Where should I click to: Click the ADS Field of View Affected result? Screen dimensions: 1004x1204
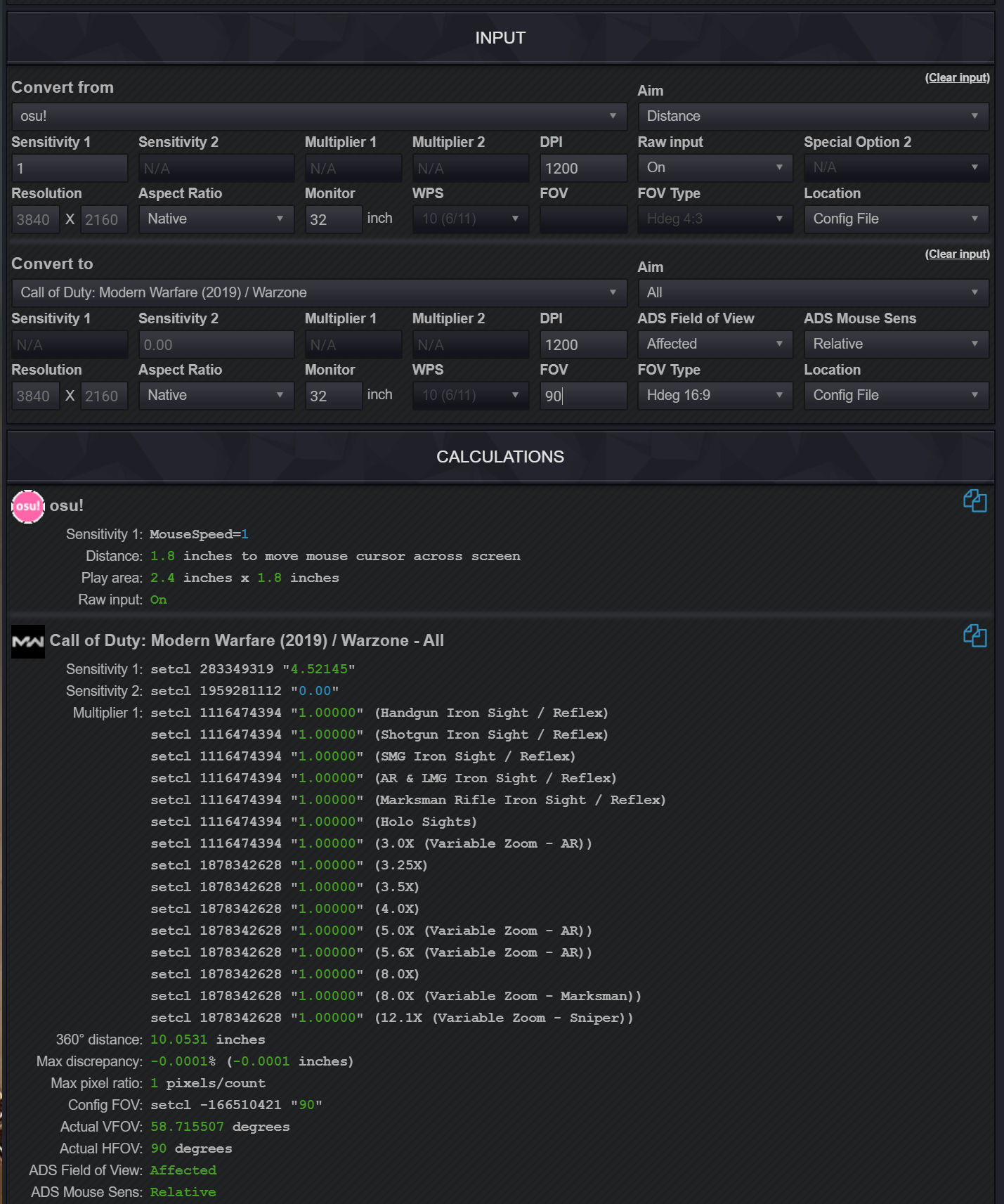click(x=183, y=1170)
